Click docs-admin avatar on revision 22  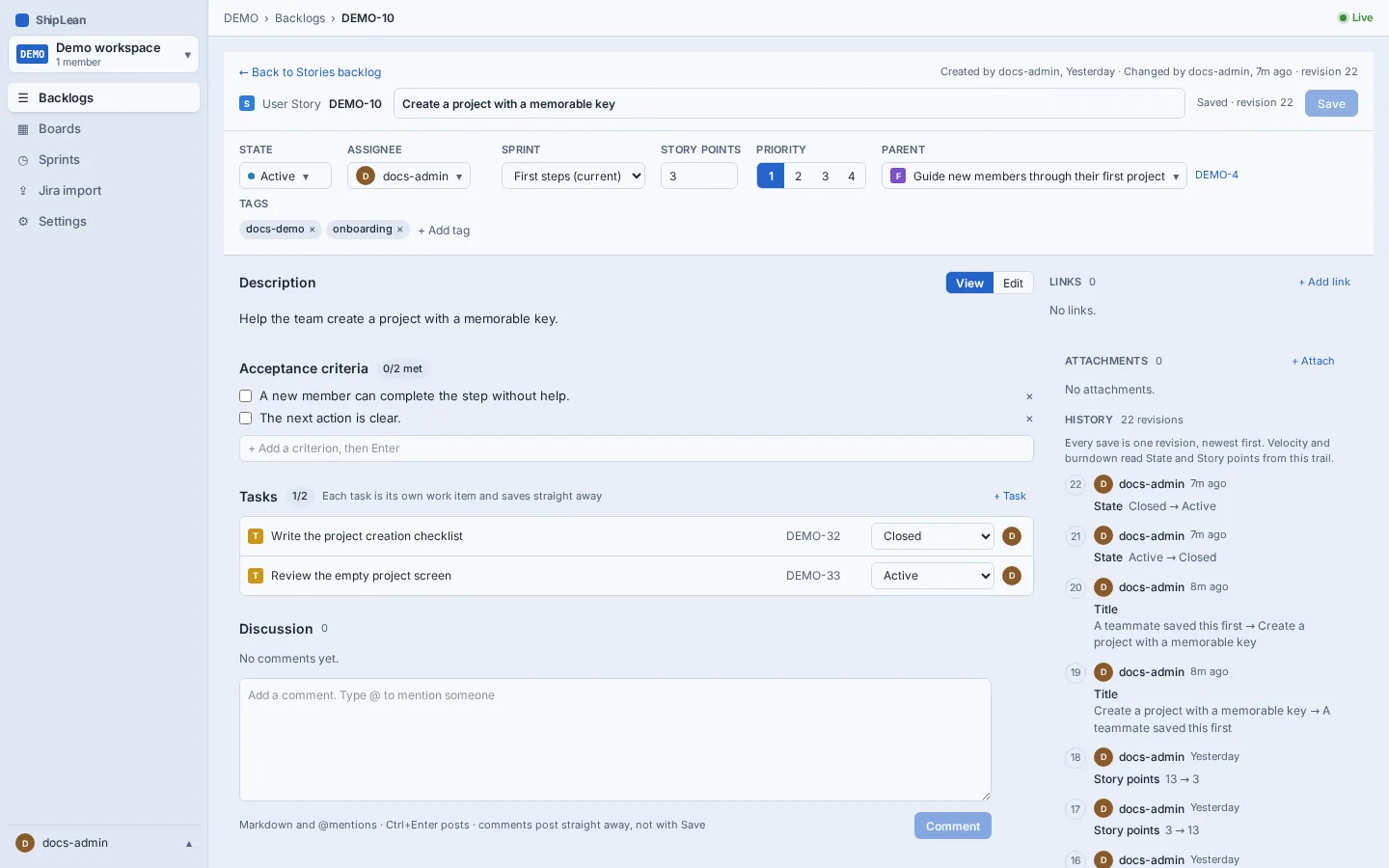[x=1103, y=484]
